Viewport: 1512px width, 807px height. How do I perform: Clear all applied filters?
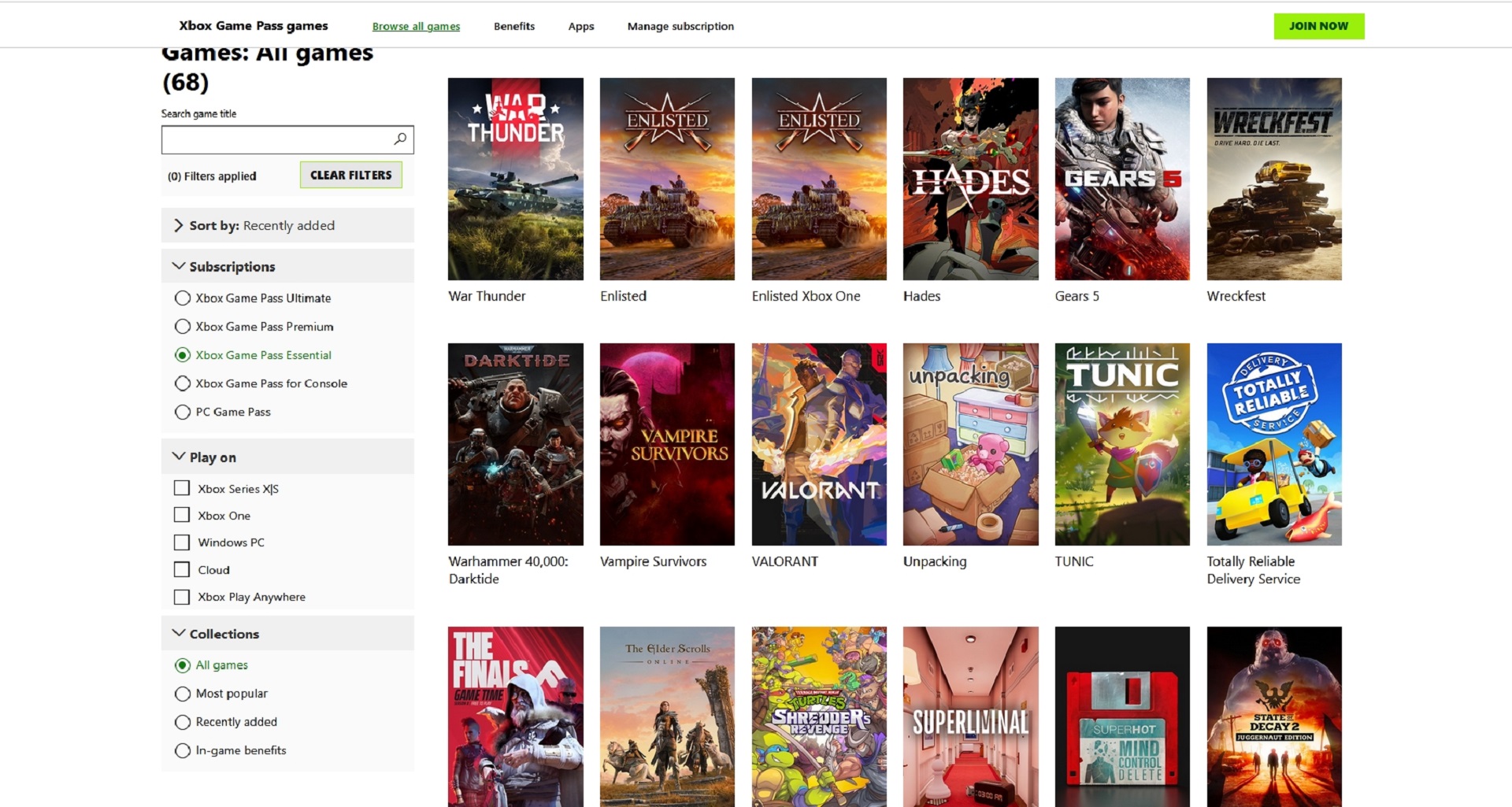(350, 175)
